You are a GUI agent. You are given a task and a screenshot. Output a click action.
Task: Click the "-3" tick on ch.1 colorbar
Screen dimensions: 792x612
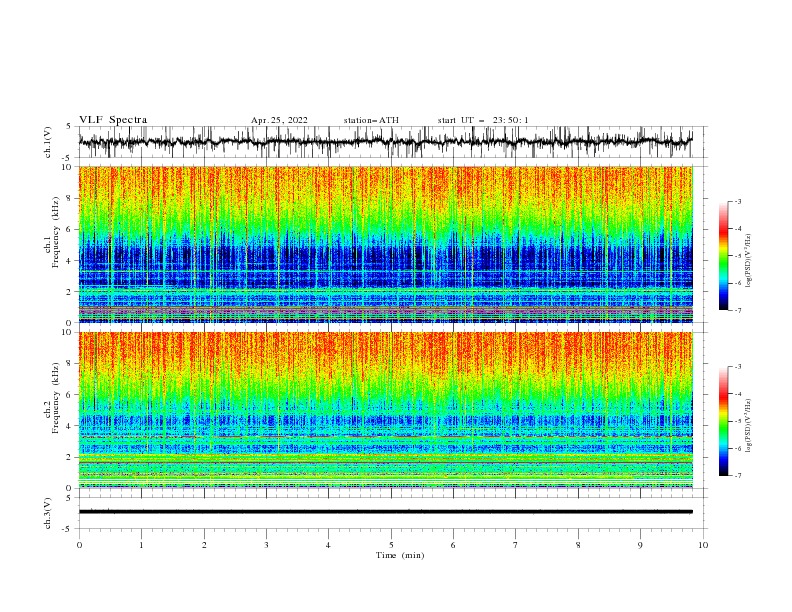738,201
